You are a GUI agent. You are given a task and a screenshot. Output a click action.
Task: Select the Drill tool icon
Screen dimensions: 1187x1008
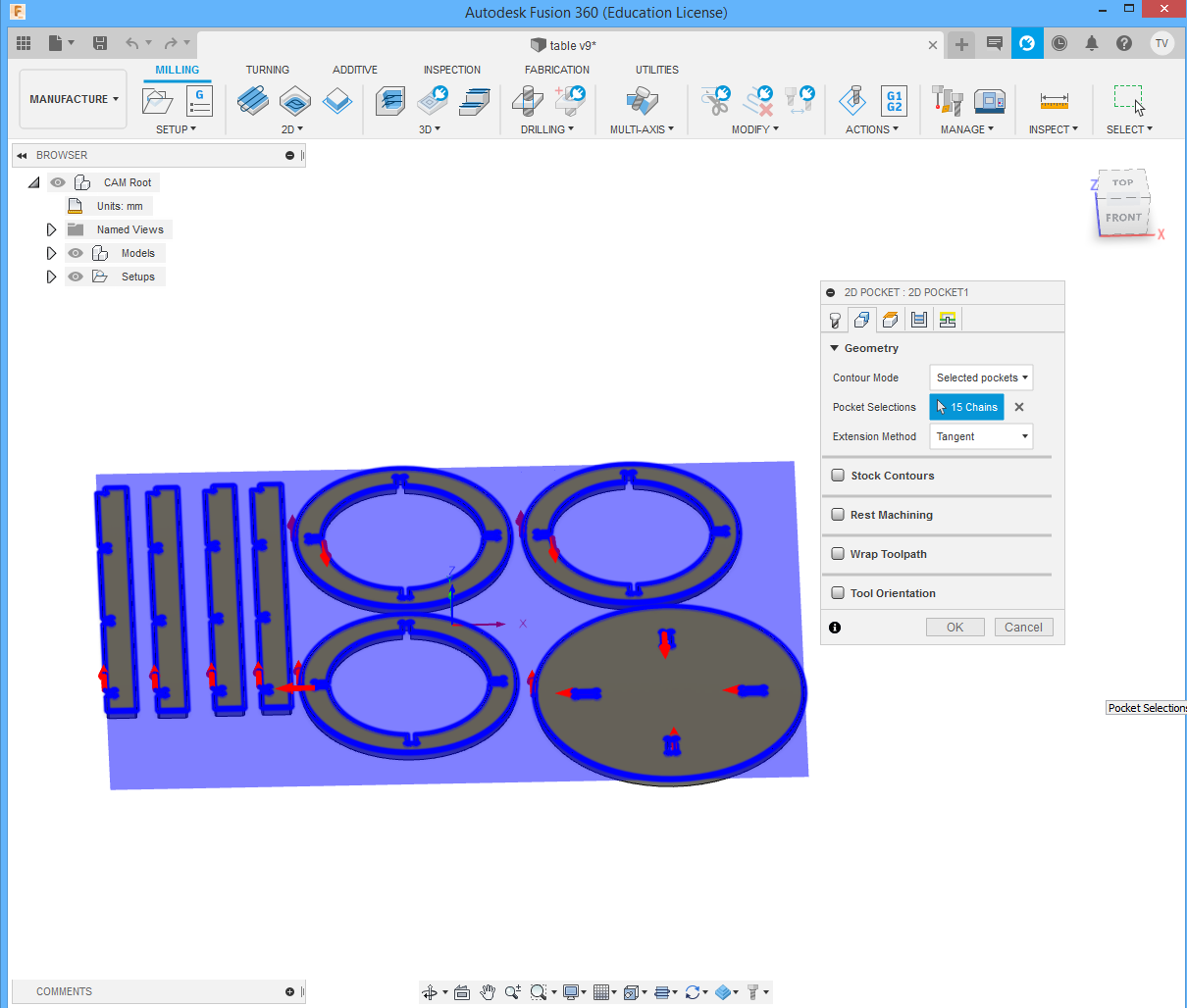coord(527,100)
